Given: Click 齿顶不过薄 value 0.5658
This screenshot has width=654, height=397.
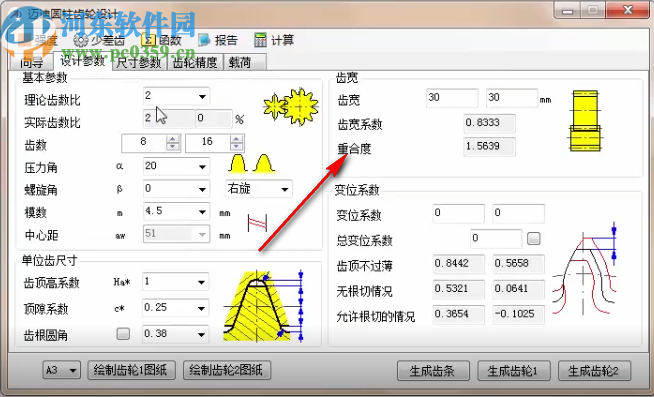Looking at the screenshot, I should pyautogui.click(x=518, y=264).
